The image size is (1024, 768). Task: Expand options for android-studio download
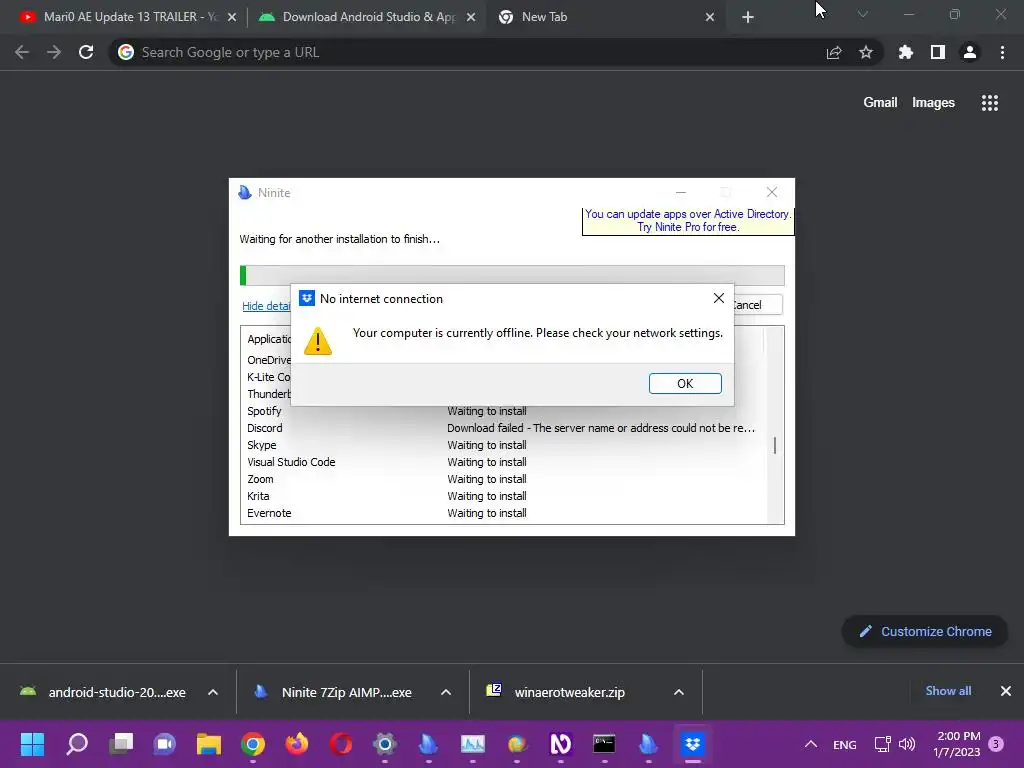click(213, 692)
